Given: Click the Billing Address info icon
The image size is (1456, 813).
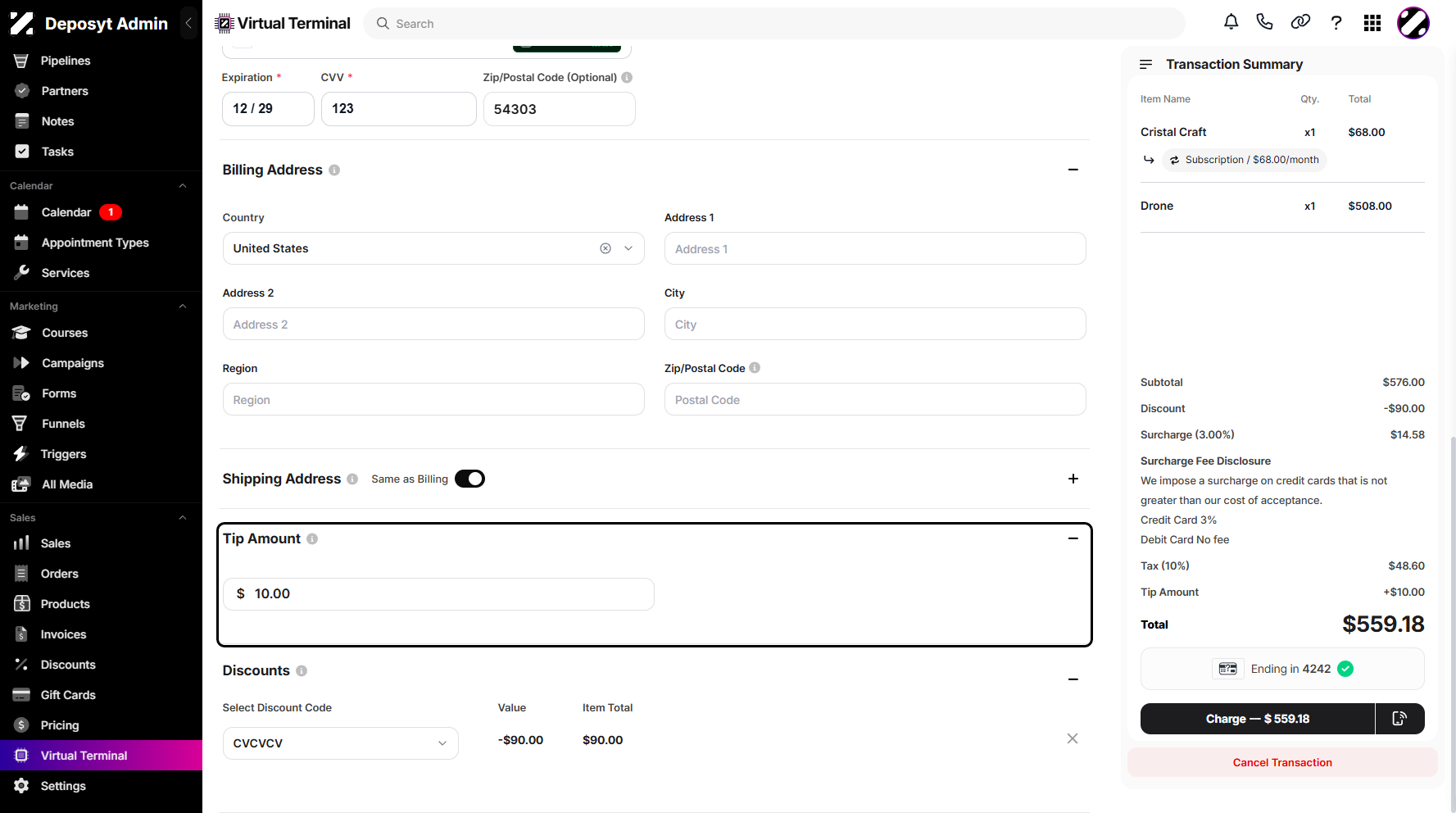Looking at the screenshot, I should coord(334,170).
